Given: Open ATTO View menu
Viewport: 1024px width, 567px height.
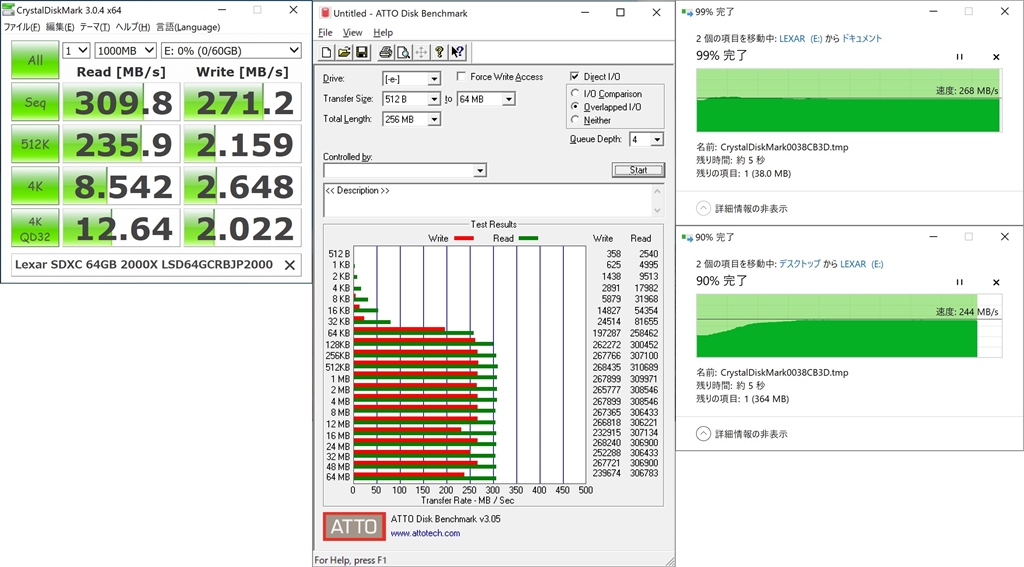Looking at the screenshot, I should coord(352,33).
